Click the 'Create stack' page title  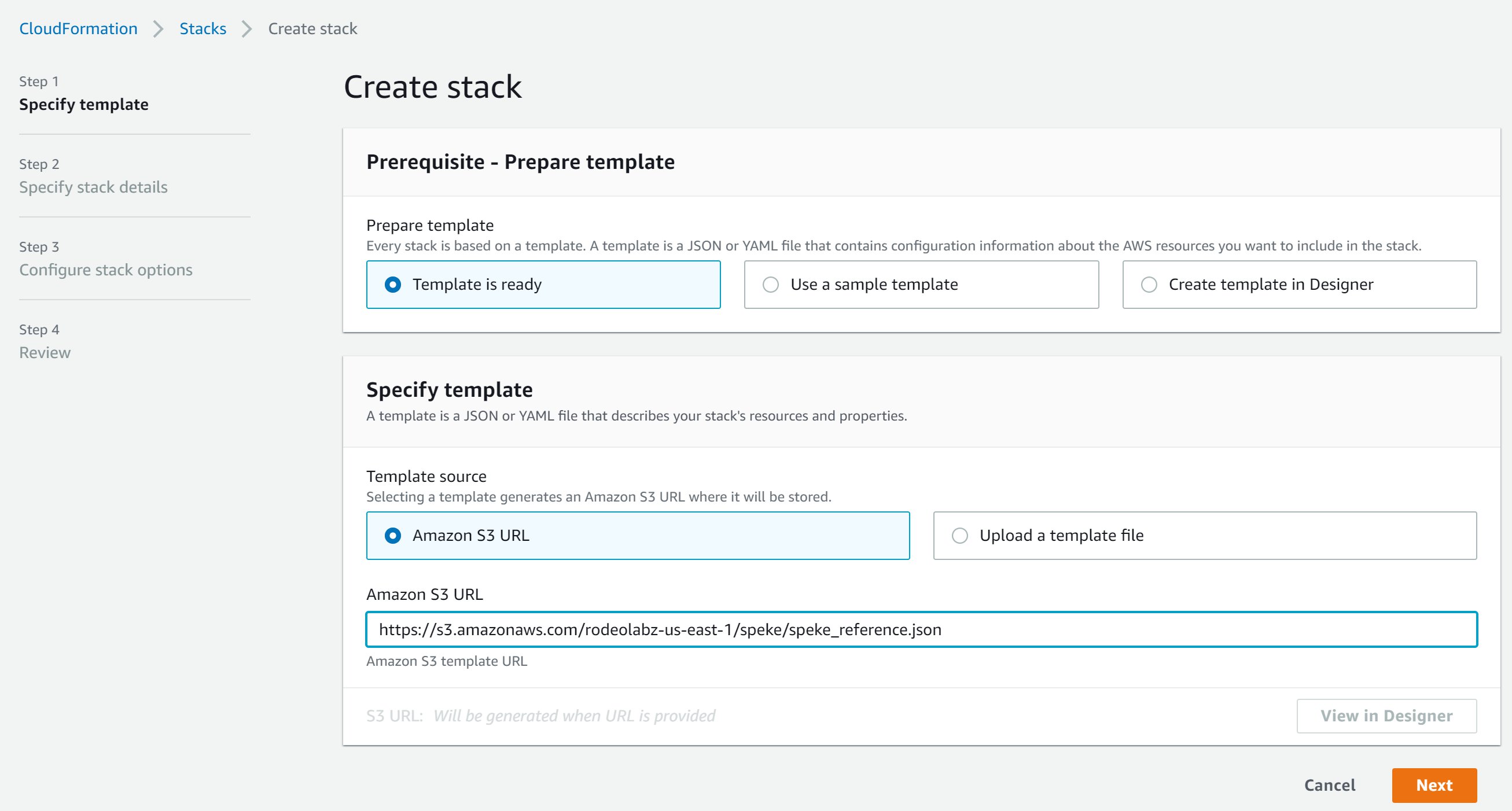tap(433, 87)
